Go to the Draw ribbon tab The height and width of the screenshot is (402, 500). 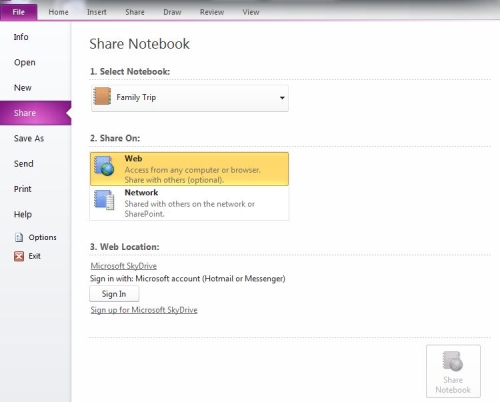pos(172,12)
